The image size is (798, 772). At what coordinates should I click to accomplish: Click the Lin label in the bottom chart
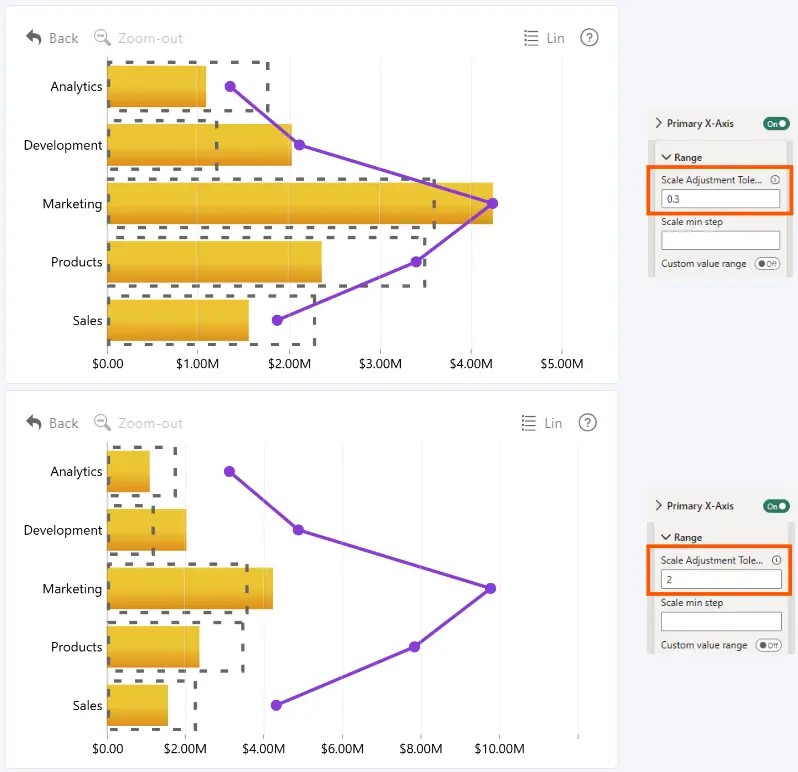click(x=553, y=423)
